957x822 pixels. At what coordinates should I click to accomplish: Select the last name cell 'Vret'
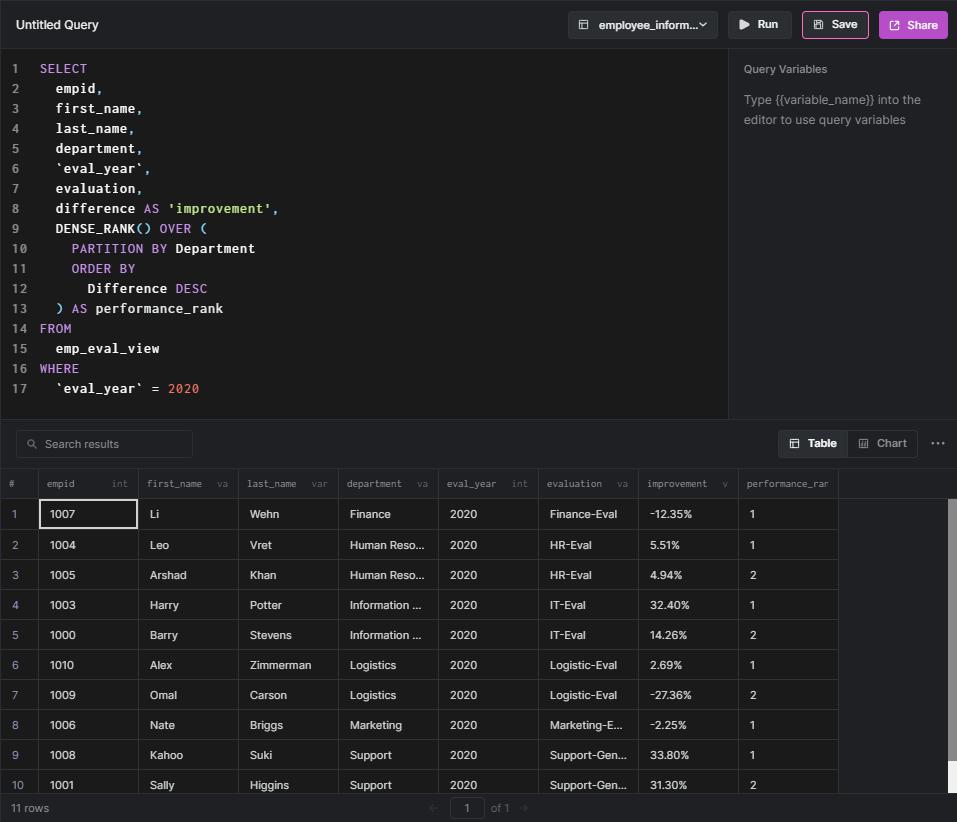[288, 545]
